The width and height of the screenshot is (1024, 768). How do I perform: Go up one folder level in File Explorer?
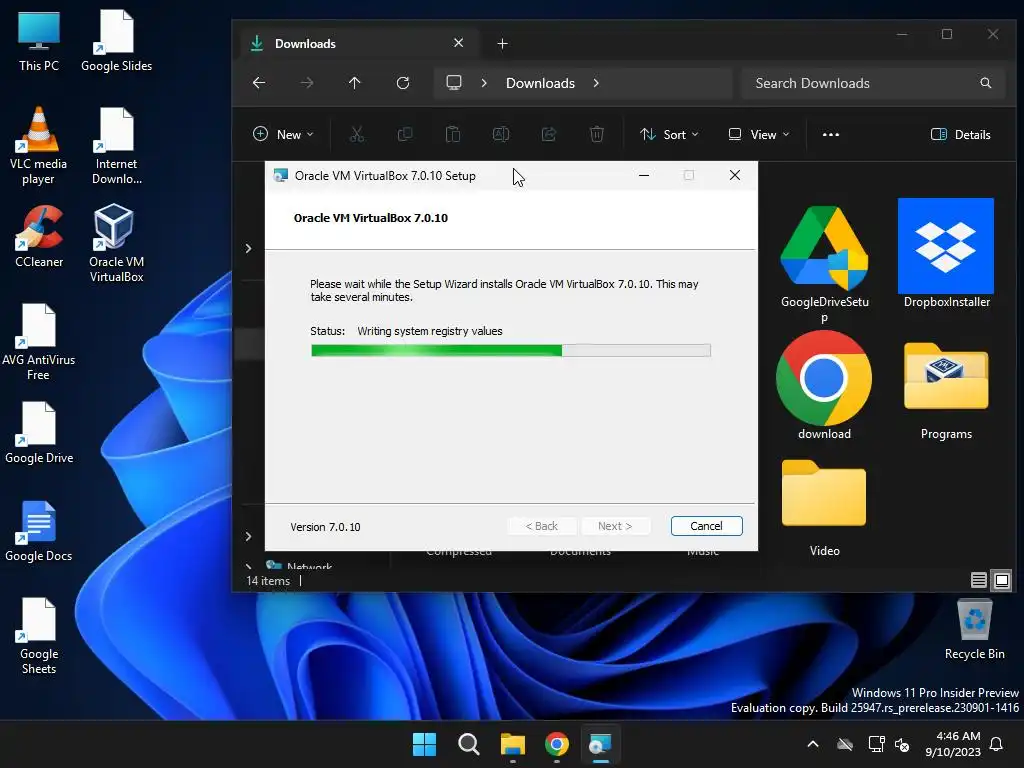click(x=355, y=83)
